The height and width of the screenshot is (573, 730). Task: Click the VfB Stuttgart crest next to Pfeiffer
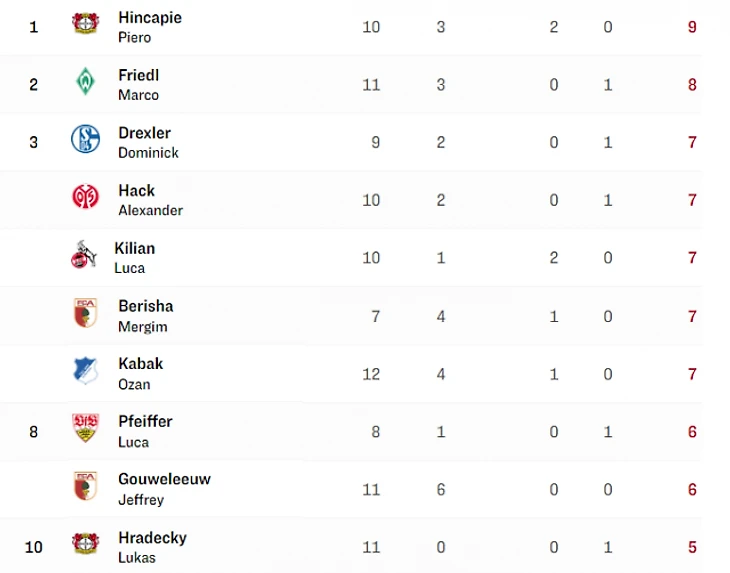pyautogui.click(x=86, y=428)
